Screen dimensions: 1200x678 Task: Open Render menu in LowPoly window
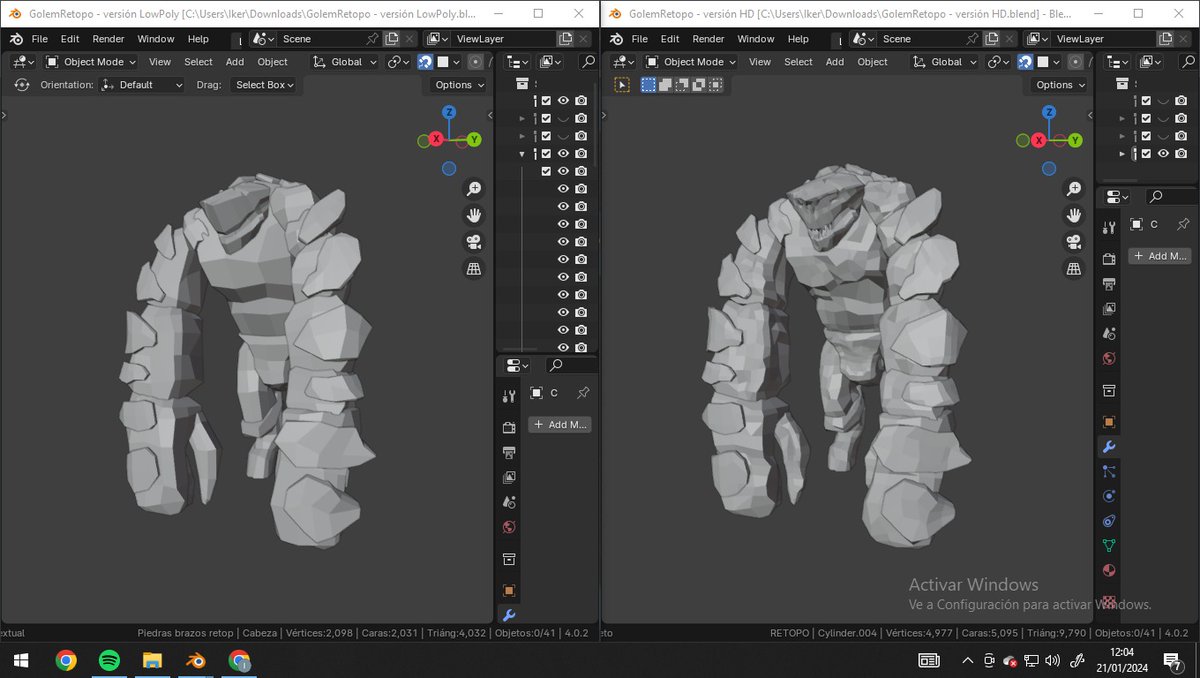point(108,39)
